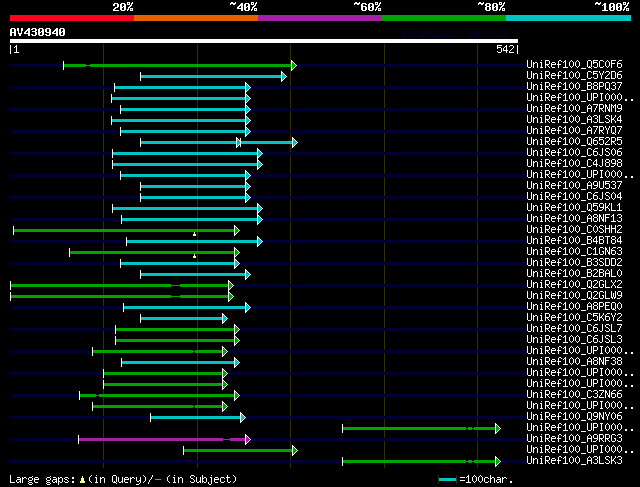Select the UniRef100_Q59KL1 label

coord(574,208)
